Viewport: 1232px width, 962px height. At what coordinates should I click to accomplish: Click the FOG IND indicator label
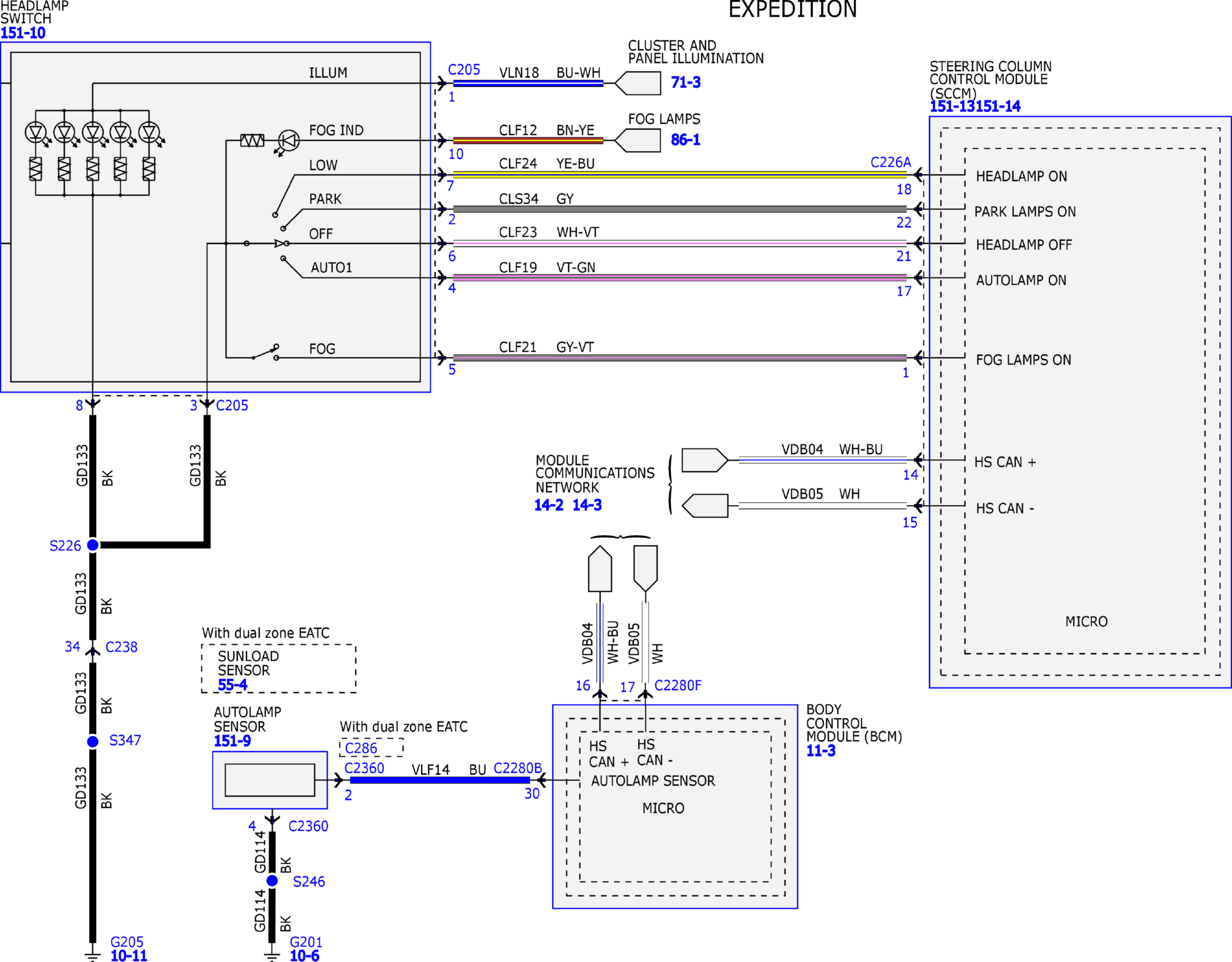tap(336, 130)
